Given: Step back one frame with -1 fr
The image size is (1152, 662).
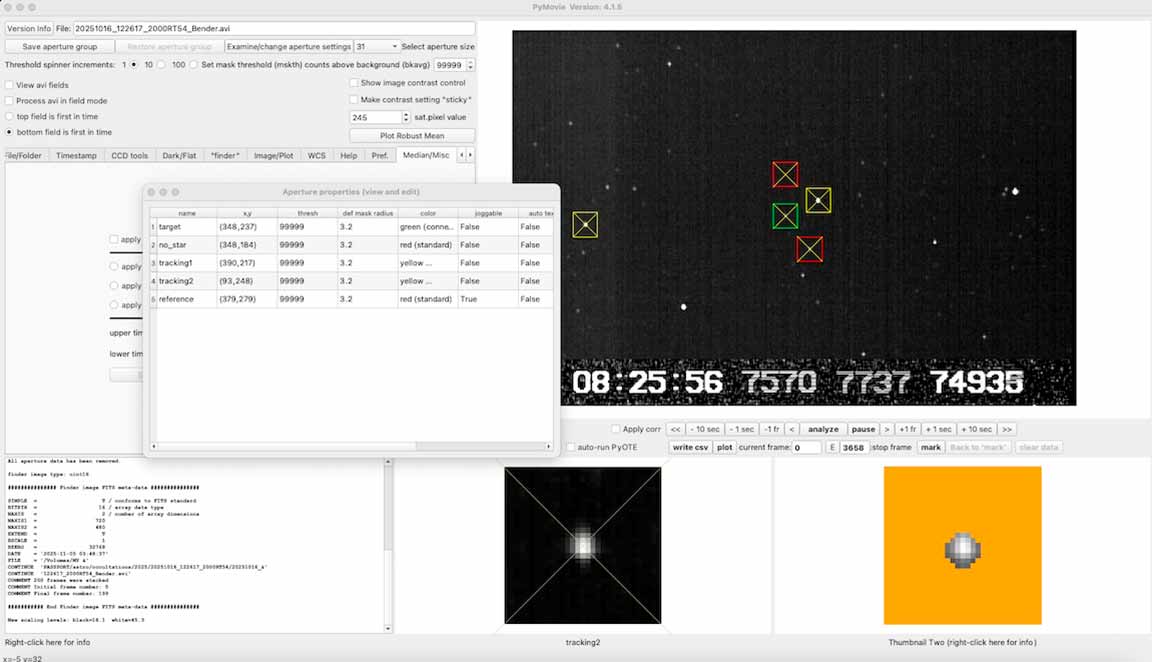Looking at the screenshot, I should point(771,429).
